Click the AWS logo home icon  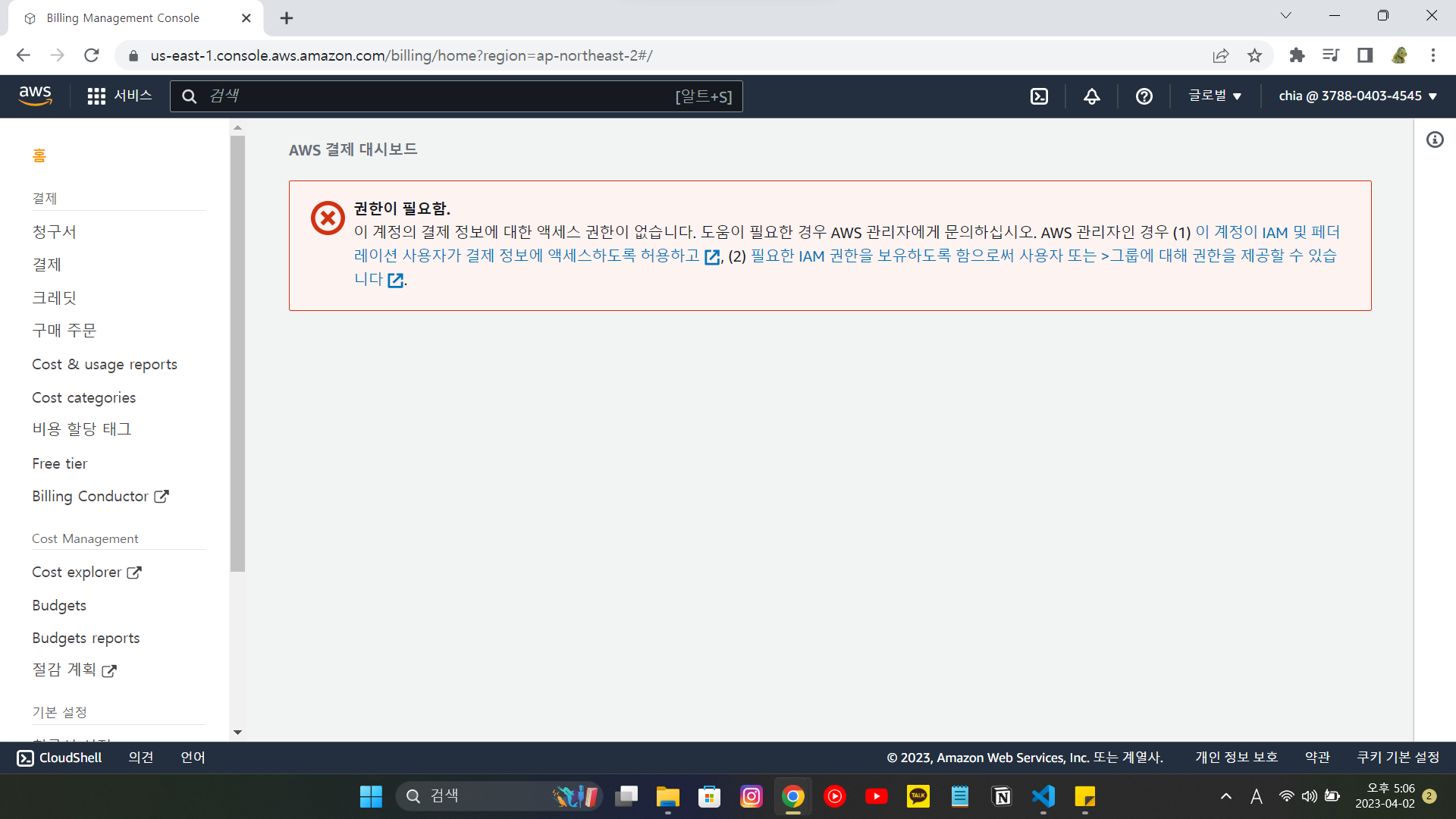(x=36, y=96)
